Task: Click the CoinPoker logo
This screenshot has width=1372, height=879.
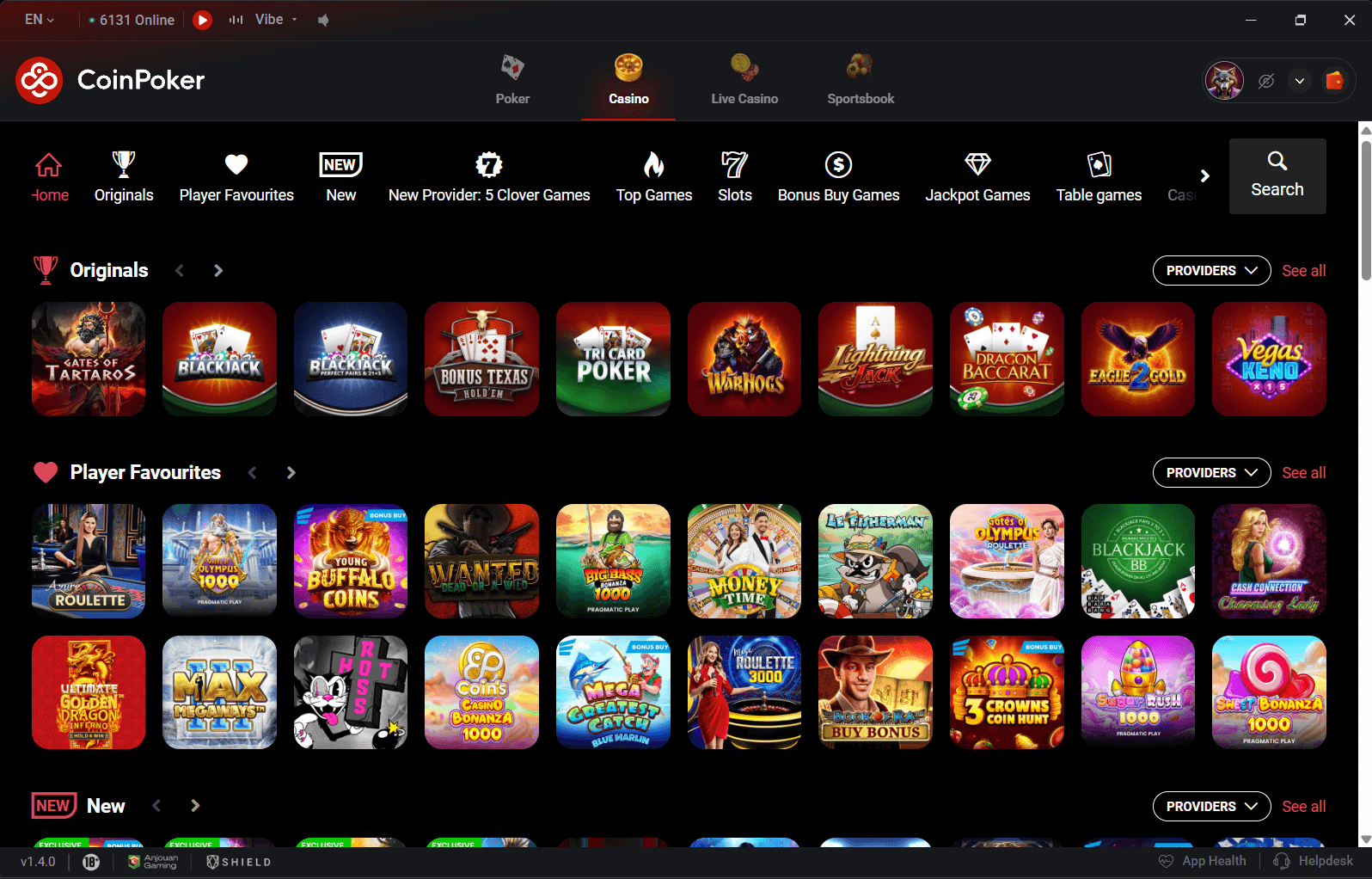Action: [110, 80]
